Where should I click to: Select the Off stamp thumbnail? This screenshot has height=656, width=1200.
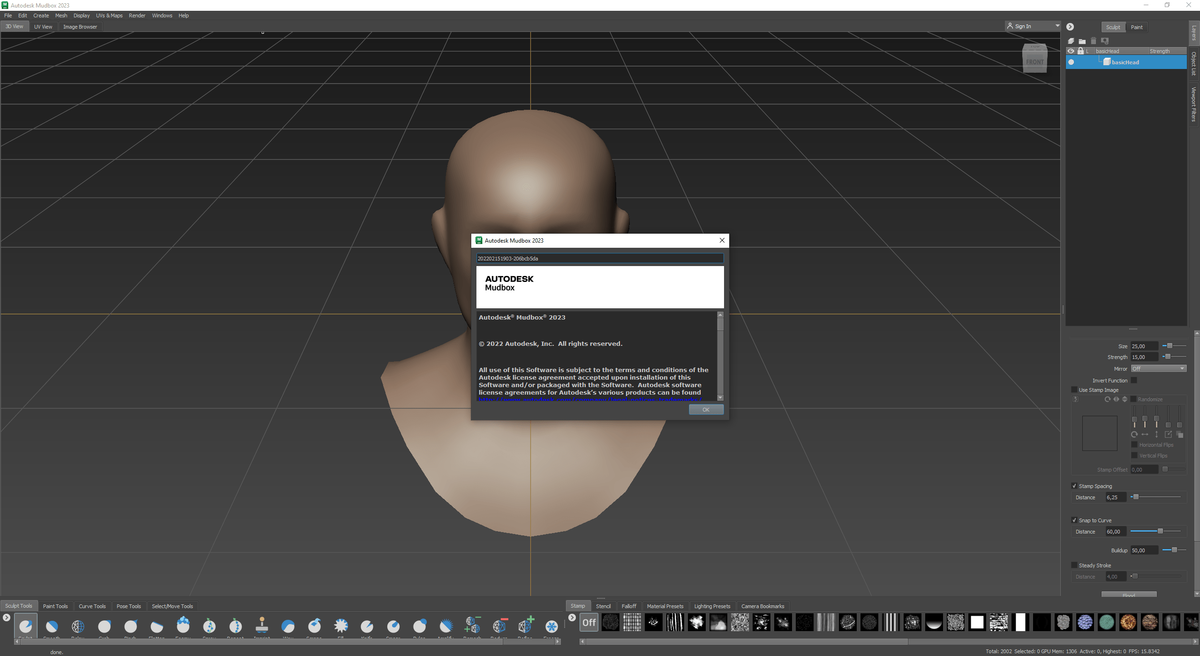[x=589, y=623]
